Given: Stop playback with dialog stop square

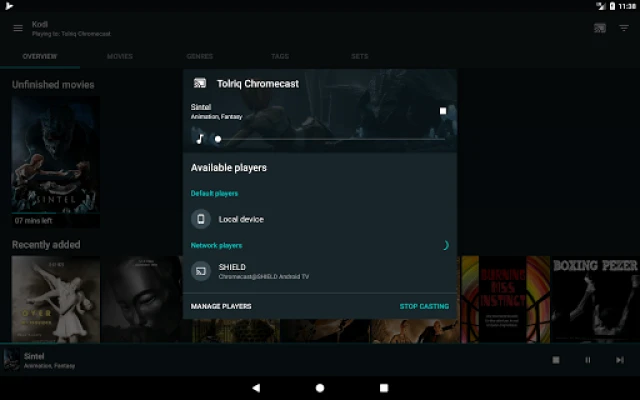Looking at the screenshot, I should click(443, 111).
